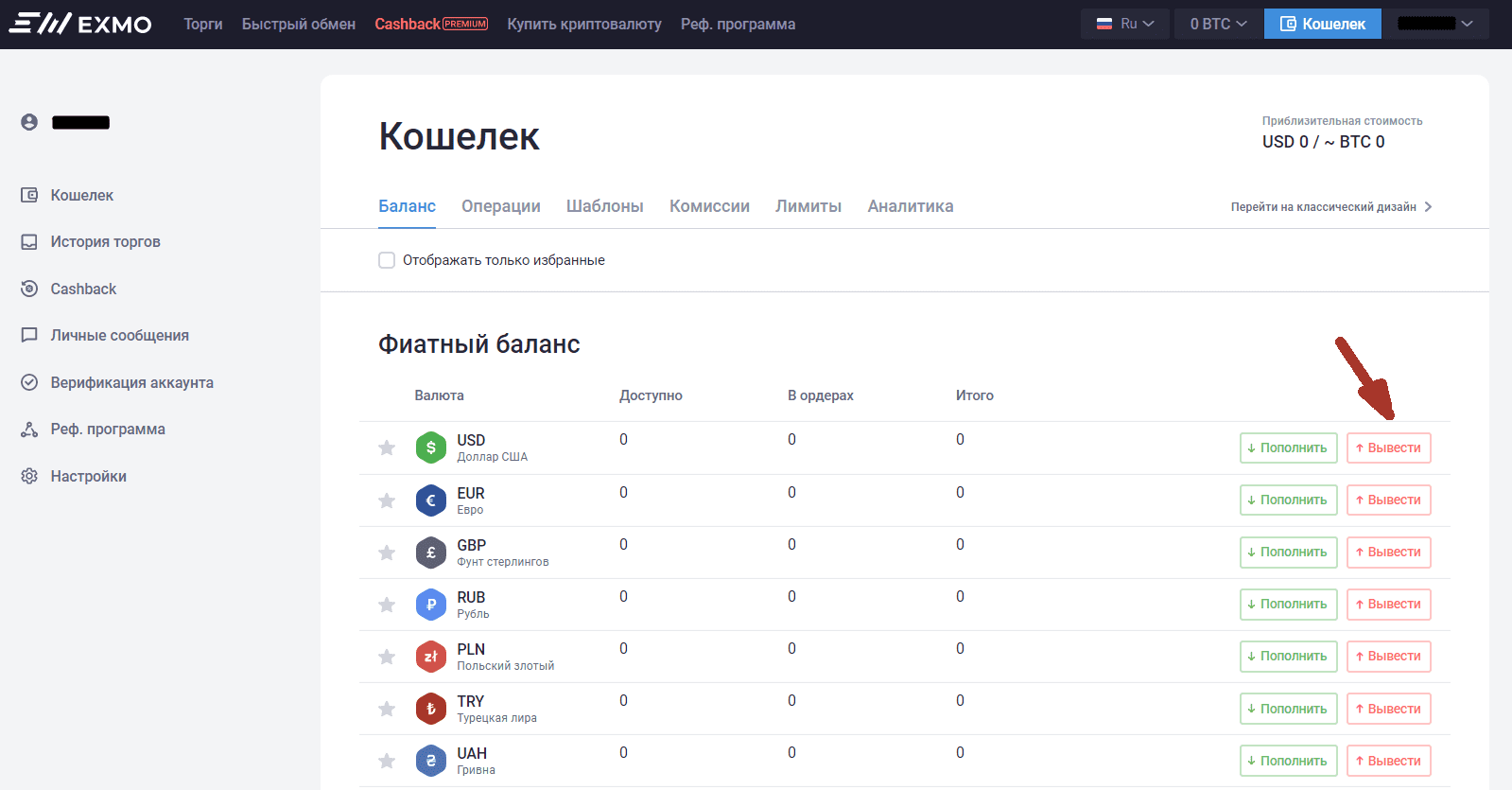The width and height of the screenshot is (1512, 790).
Task: Mark TRY as favorite with star
Action: [x=387, y=709]
